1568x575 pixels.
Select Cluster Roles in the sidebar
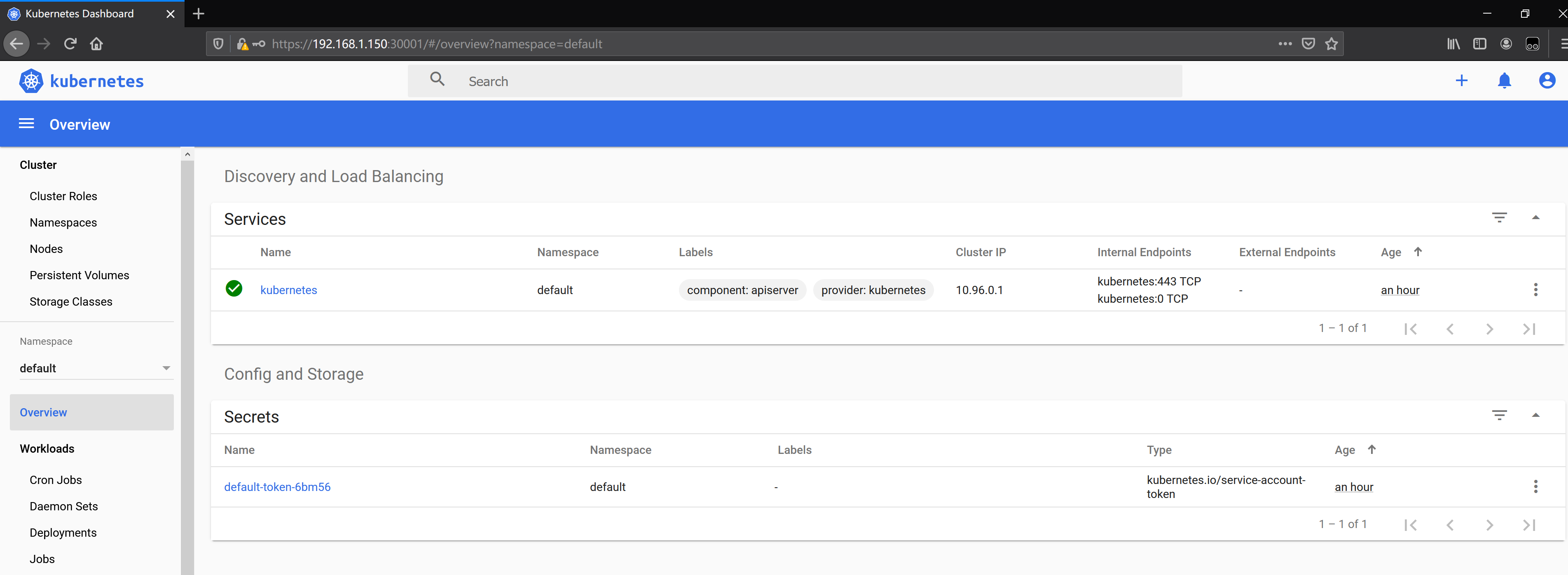[63, 196]
